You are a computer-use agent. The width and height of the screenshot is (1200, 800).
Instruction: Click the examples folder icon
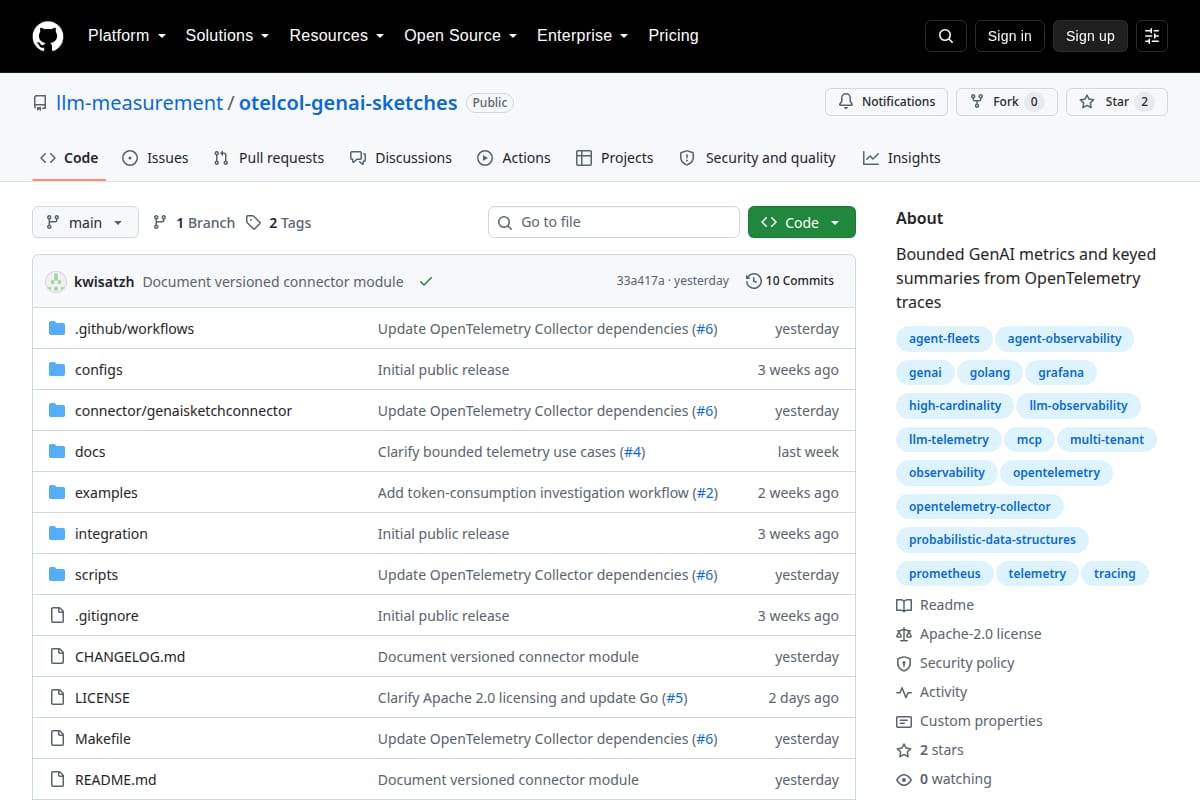click(x=57, y=493)
